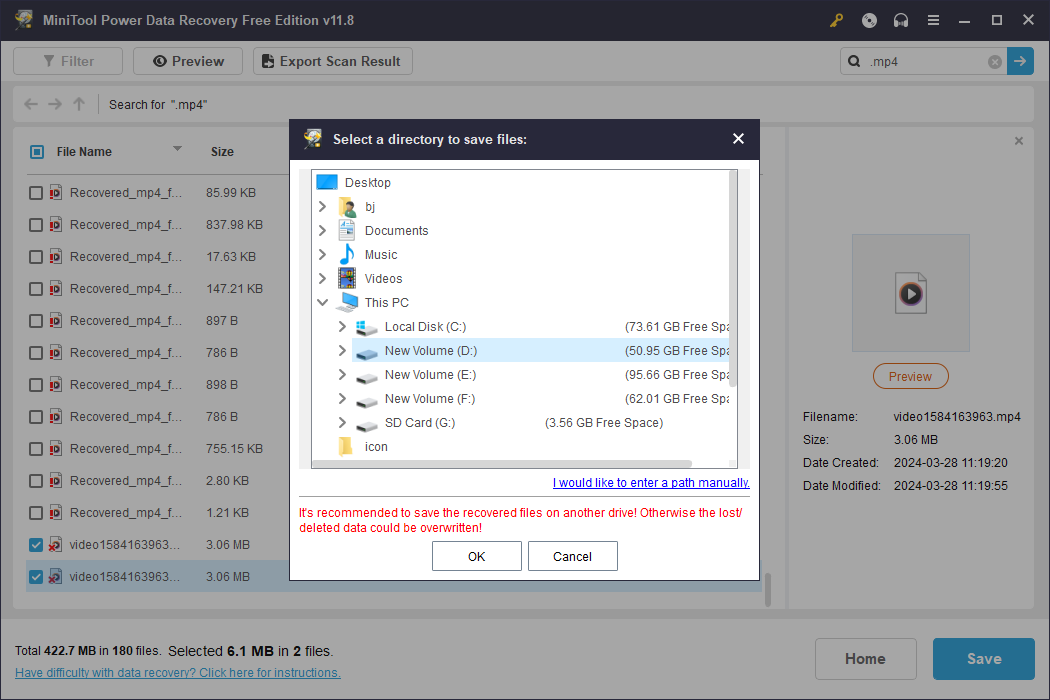Viewport: 1050px width, 700px height.
Task: Open the bootable media disc icon
Action: coord(869,20)
